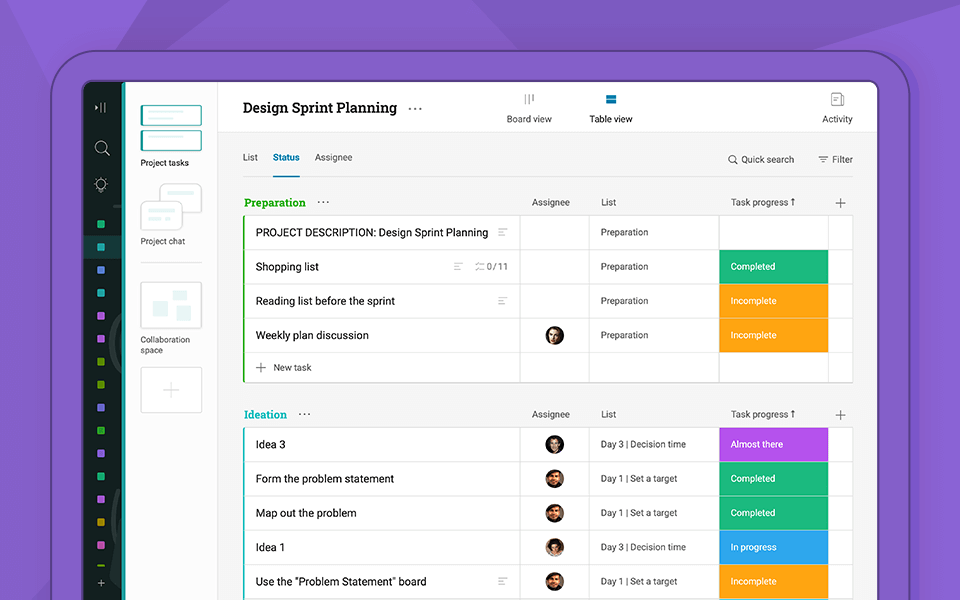The width and height of the screenshot is (960, 600).
Task: Change Almost there status of Idea 3
Action: (x=773, y=444)
